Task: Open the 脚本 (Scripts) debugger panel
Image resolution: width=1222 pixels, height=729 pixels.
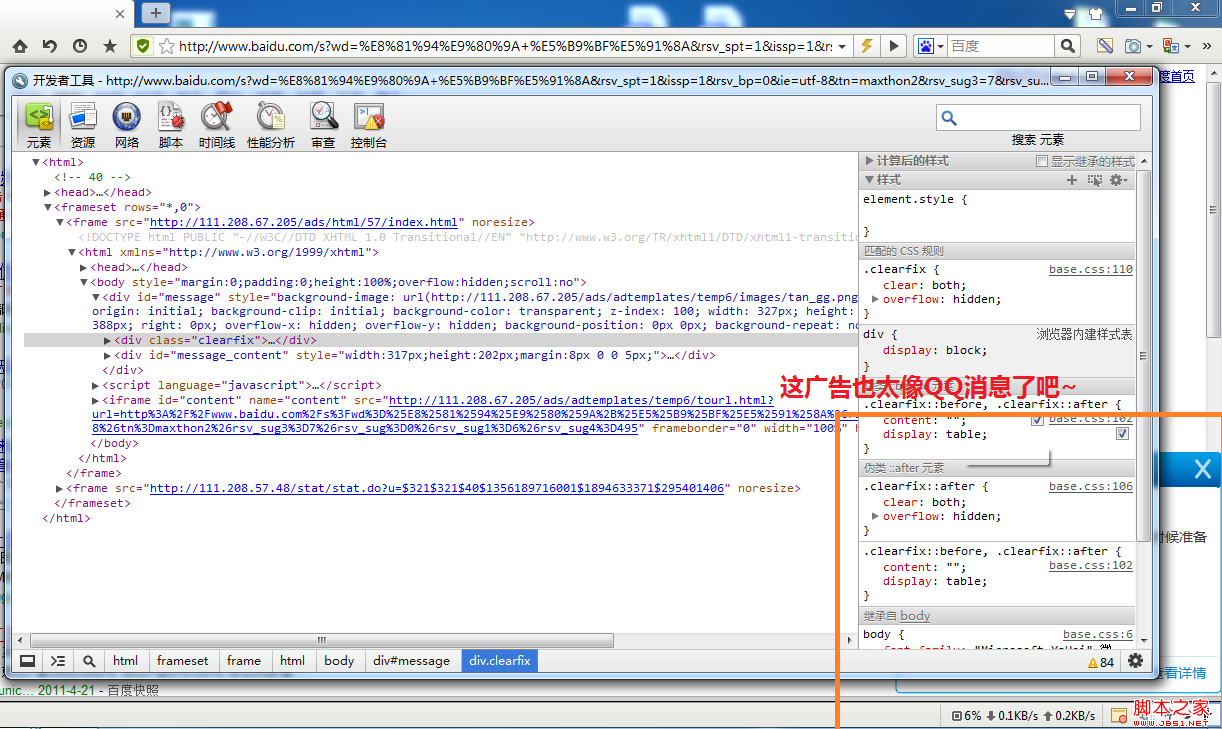Action: 171,124
